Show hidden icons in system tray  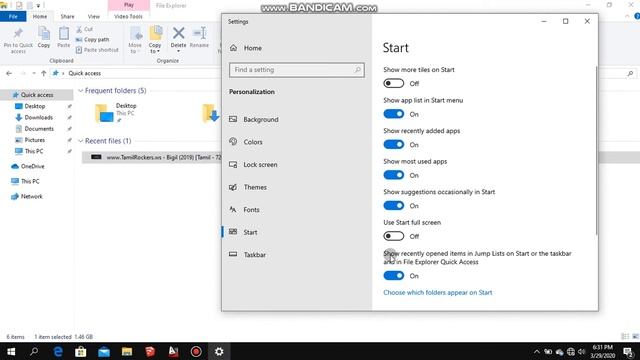(536, 351)
